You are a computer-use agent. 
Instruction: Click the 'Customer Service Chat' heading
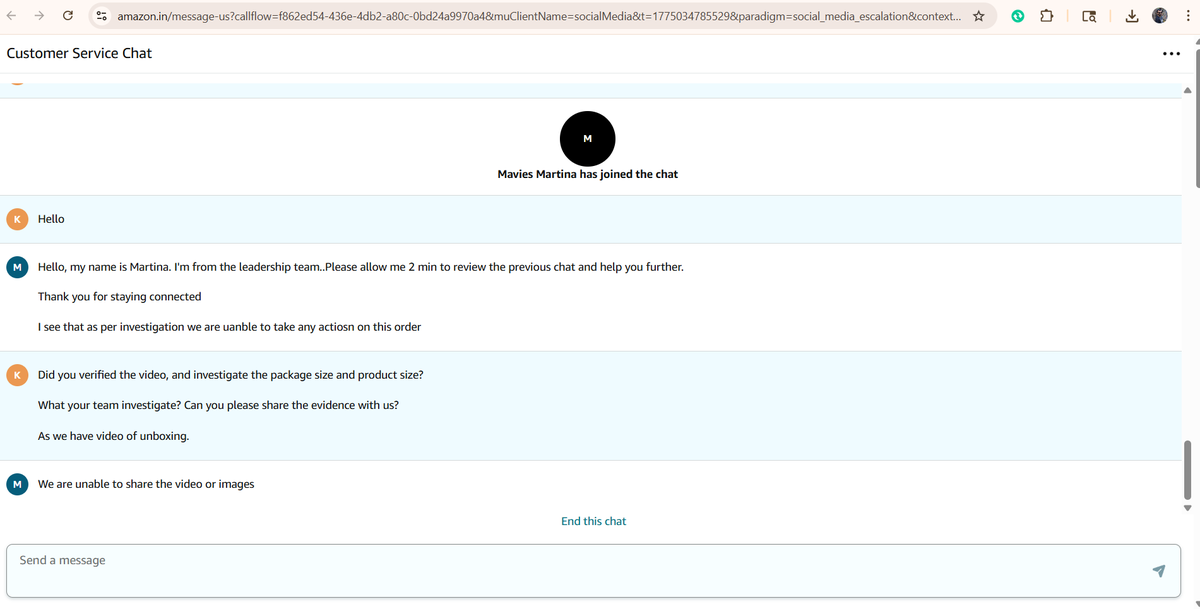pyautogui.click(x=79, y=53)
